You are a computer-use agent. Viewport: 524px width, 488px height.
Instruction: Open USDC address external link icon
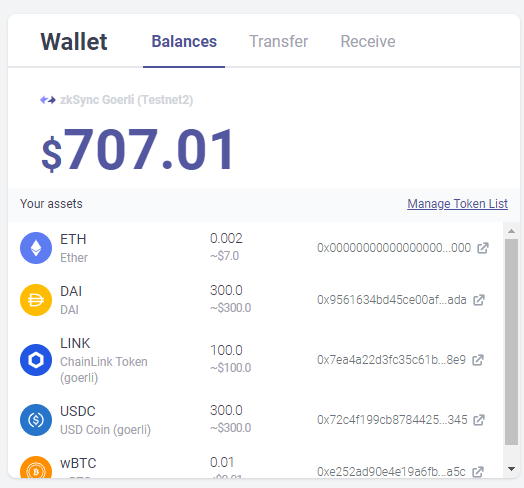click(479, 420)
